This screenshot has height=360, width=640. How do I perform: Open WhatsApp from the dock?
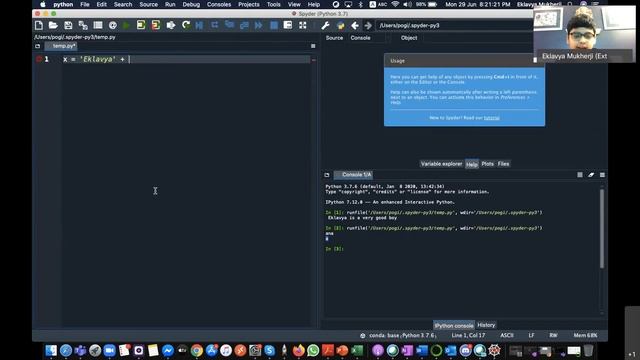click(313, 350)
